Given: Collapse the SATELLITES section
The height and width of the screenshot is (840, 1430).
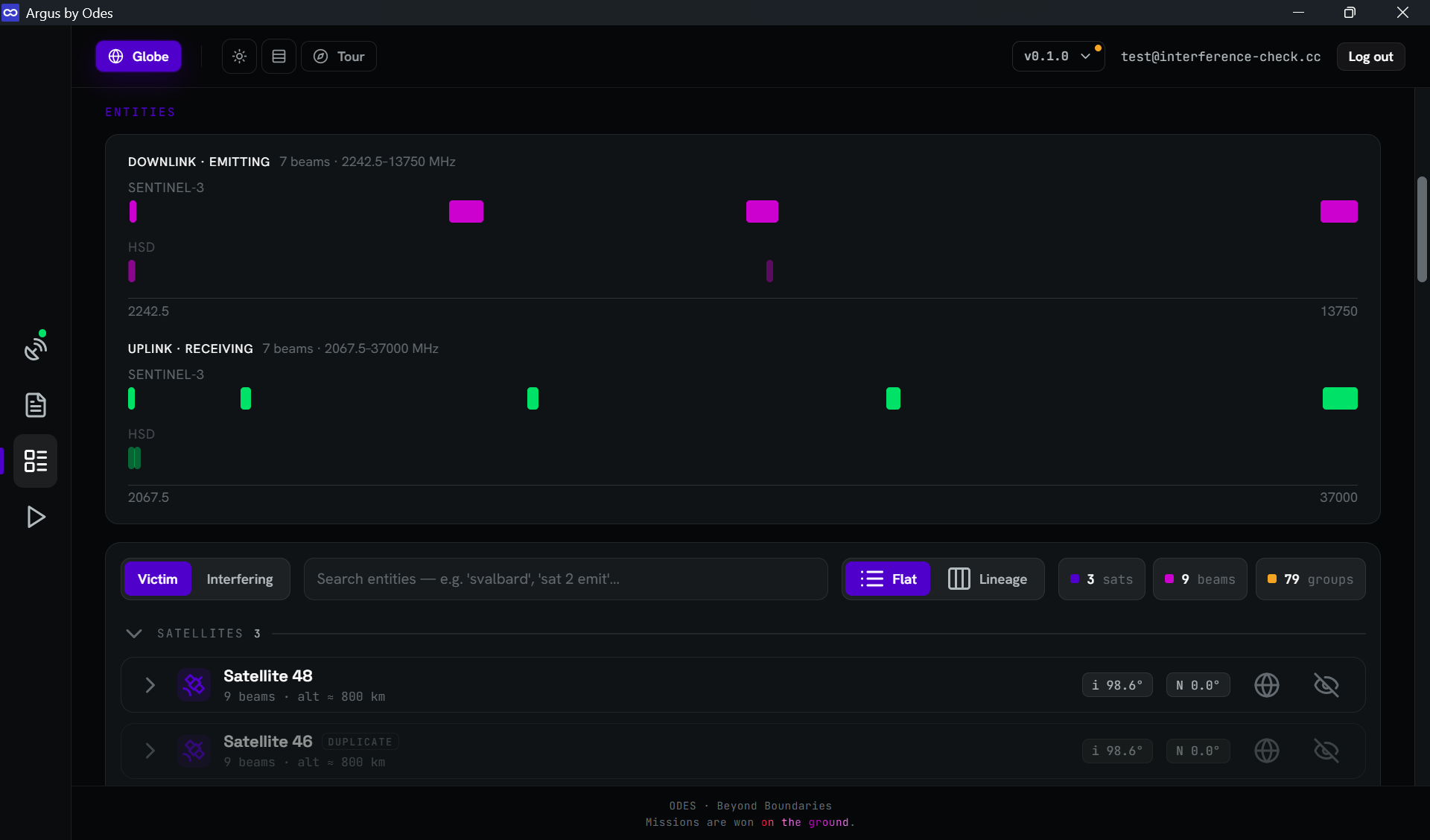Looking at the screenshot, I should coord(134,634).
